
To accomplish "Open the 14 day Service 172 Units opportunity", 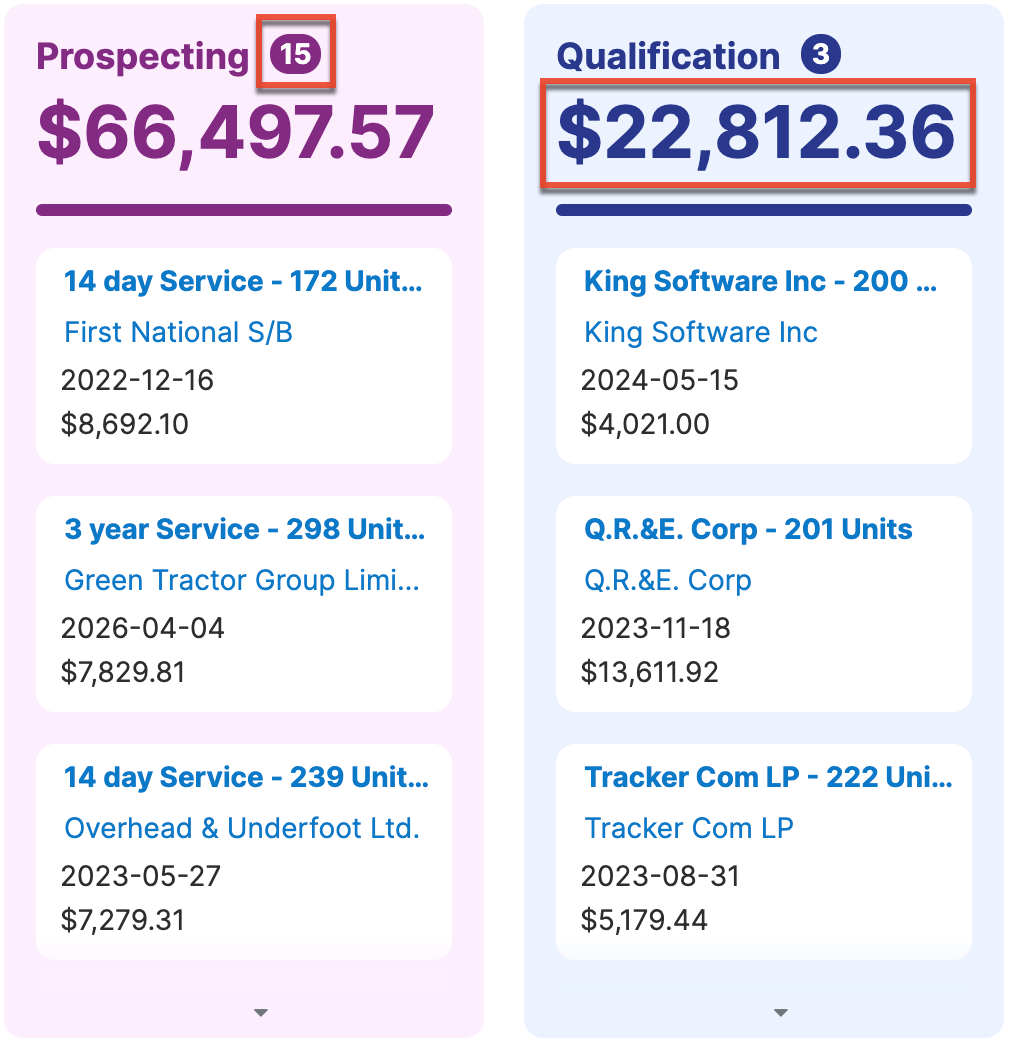I will 243,282.
